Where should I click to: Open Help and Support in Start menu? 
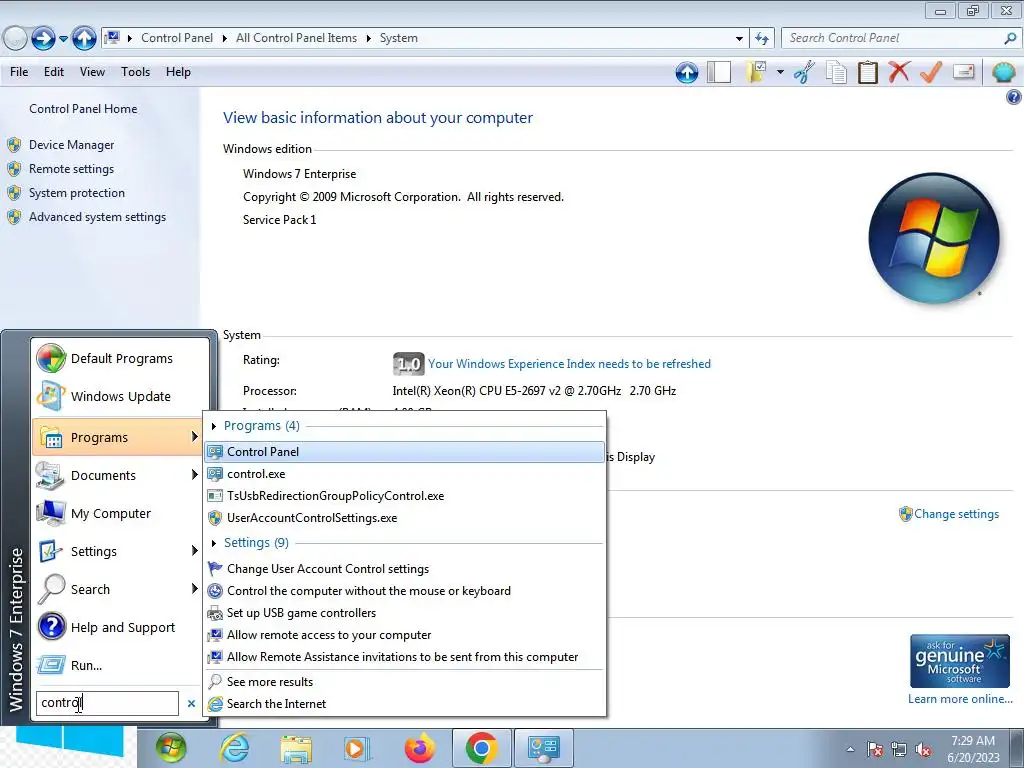click(x=118, y=628)
